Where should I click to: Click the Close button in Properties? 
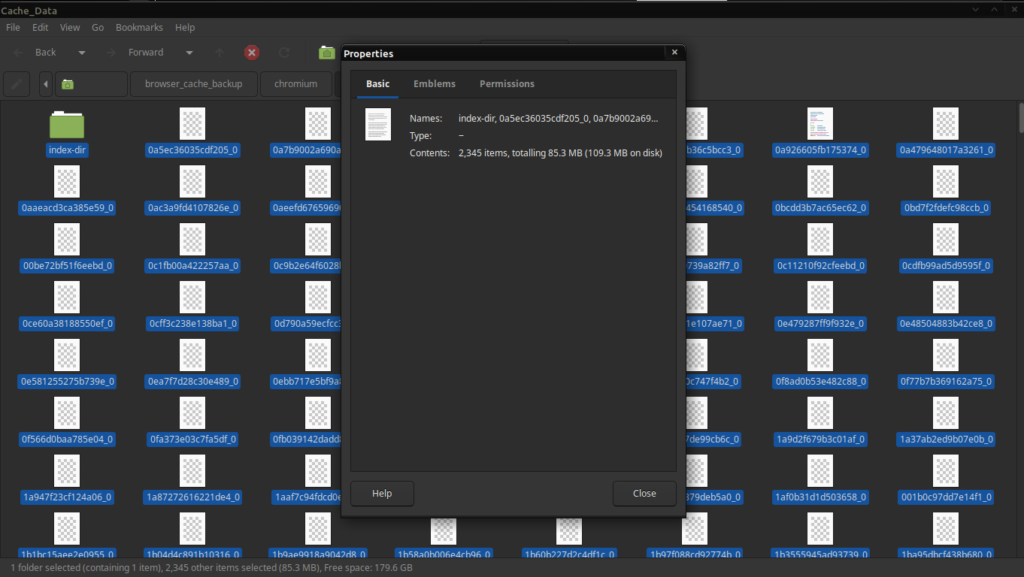click(x=644, y=493)
